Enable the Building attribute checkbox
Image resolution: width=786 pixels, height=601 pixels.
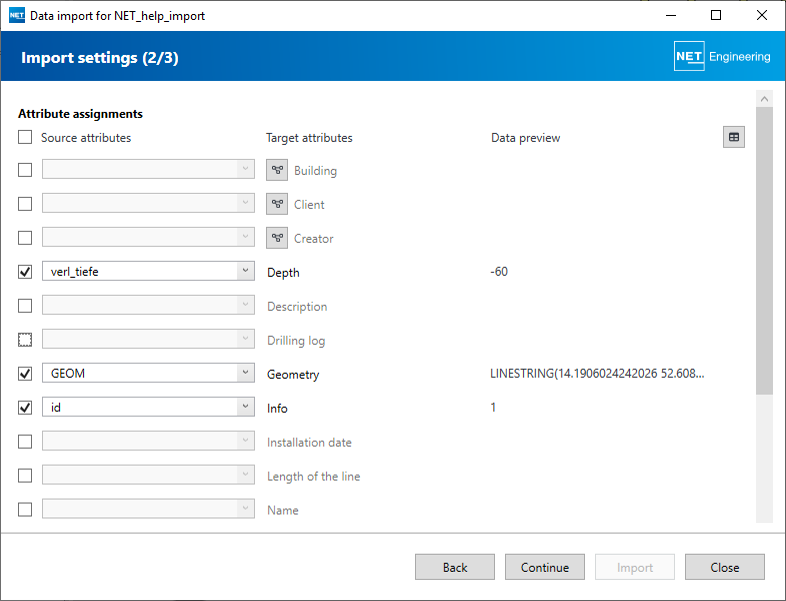[x=25, y=170]
